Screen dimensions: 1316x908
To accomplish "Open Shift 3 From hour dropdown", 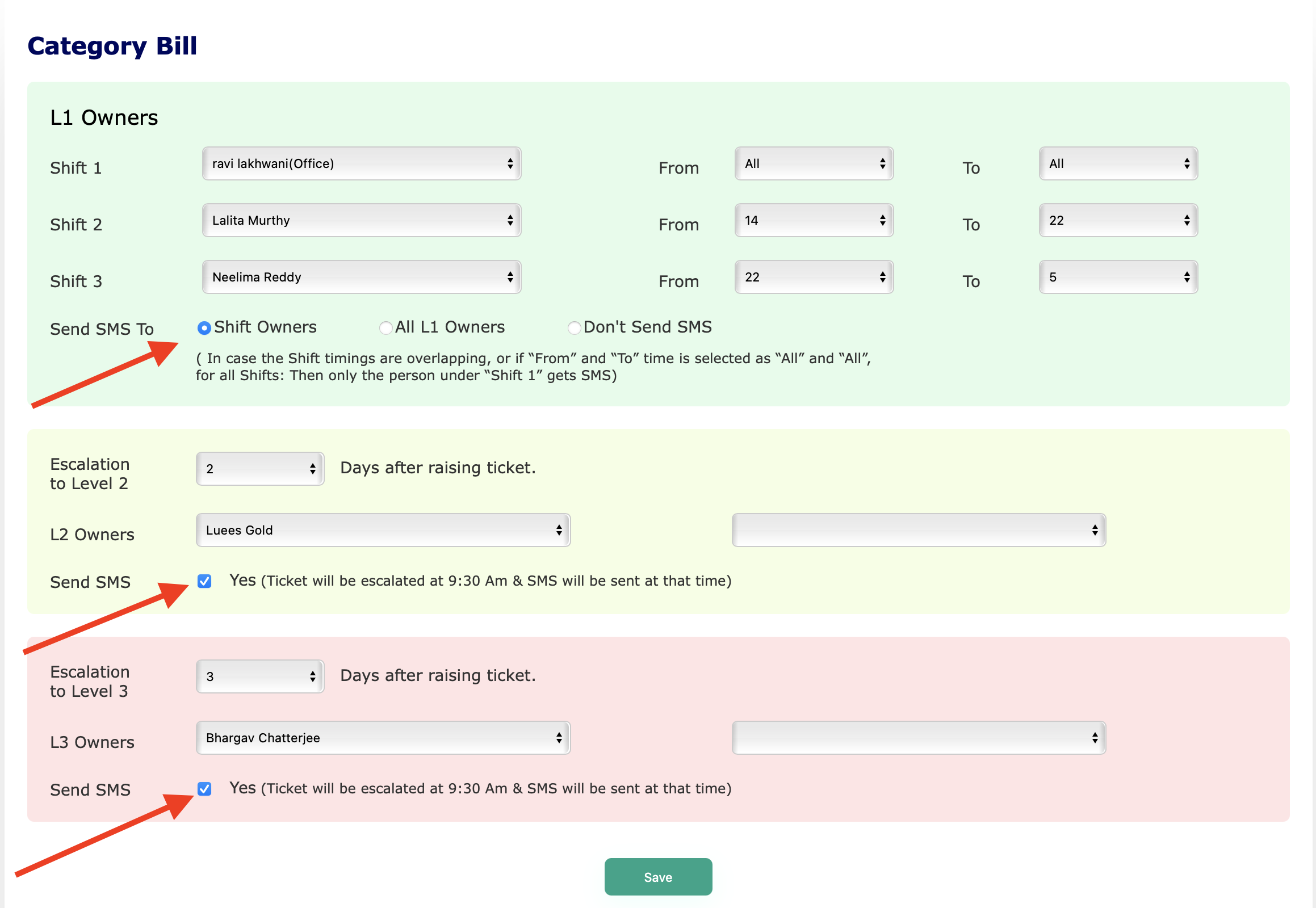I will pos(814,278).
